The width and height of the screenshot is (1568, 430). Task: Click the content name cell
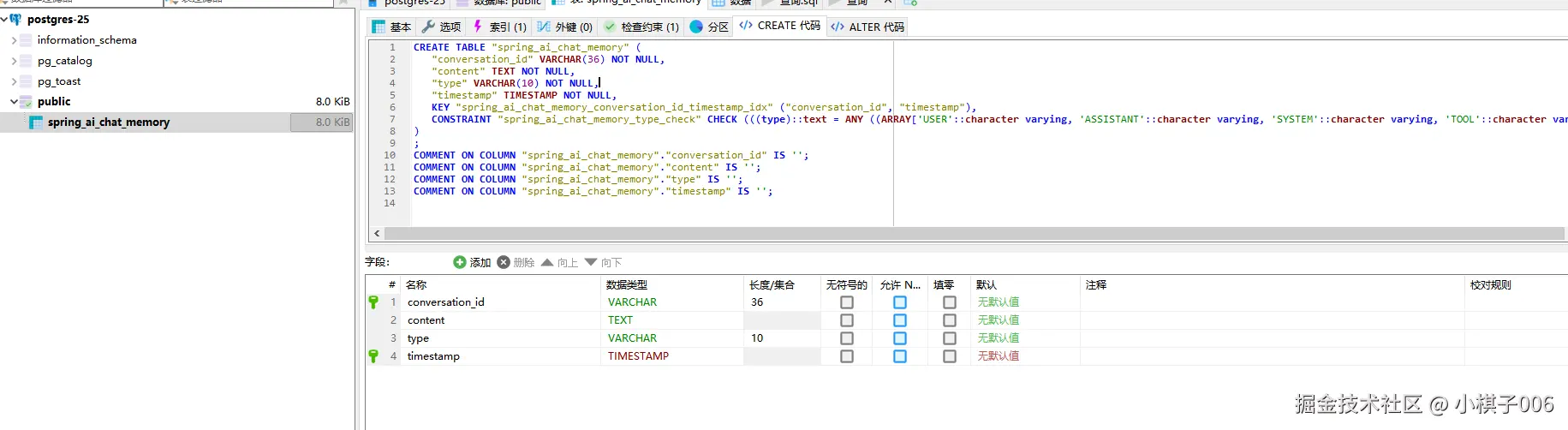click(x=502, y=320)
